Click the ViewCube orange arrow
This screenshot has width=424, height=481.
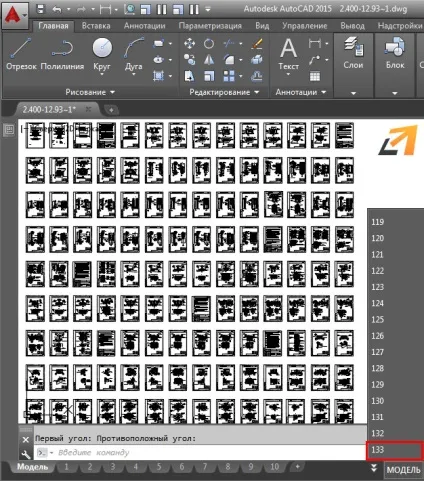pos(398,140)
